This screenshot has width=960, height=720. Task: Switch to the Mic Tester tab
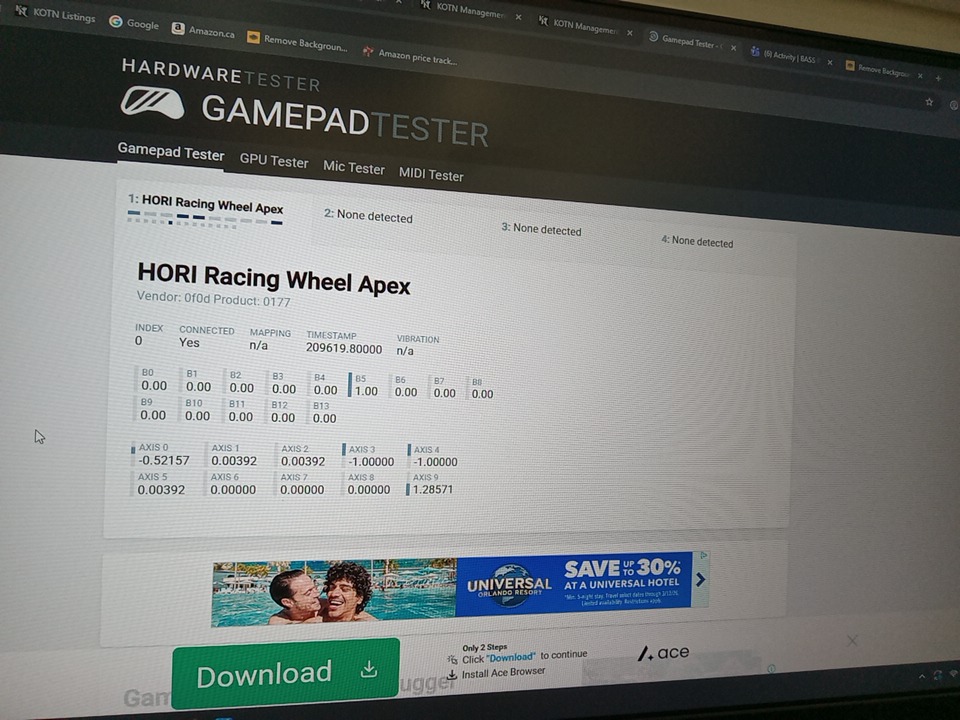354,168
